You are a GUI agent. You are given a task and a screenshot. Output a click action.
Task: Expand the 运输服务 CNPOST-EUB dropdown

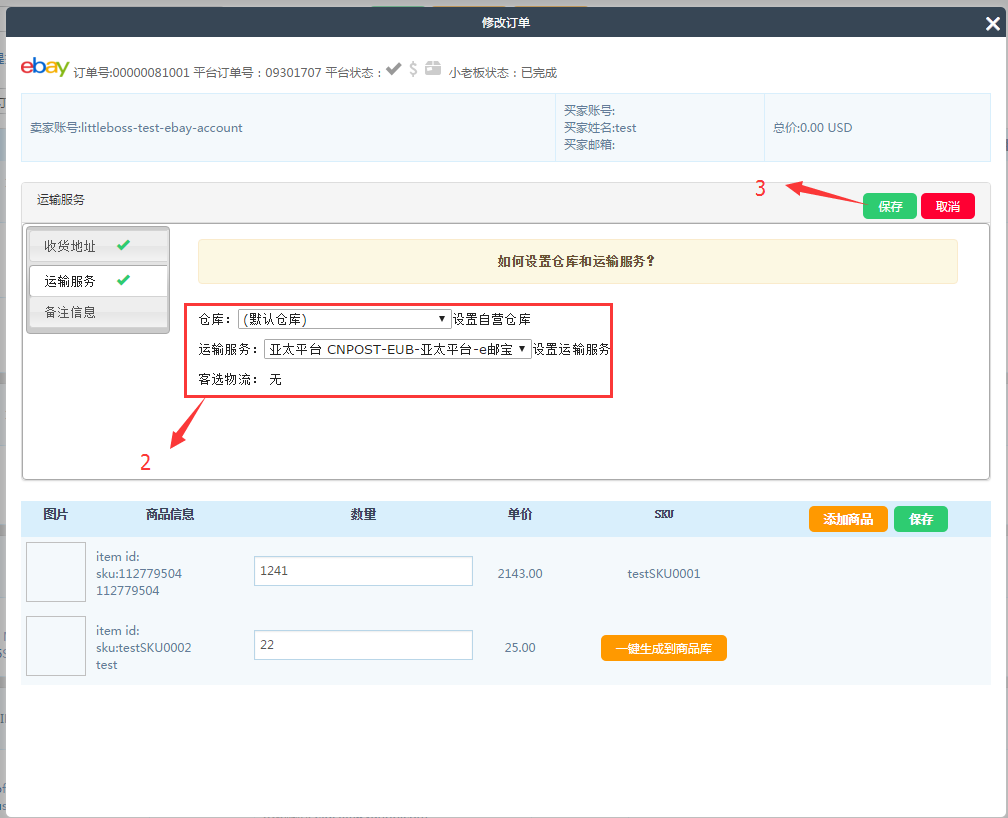pyautogui.click(x=397, y=349)
